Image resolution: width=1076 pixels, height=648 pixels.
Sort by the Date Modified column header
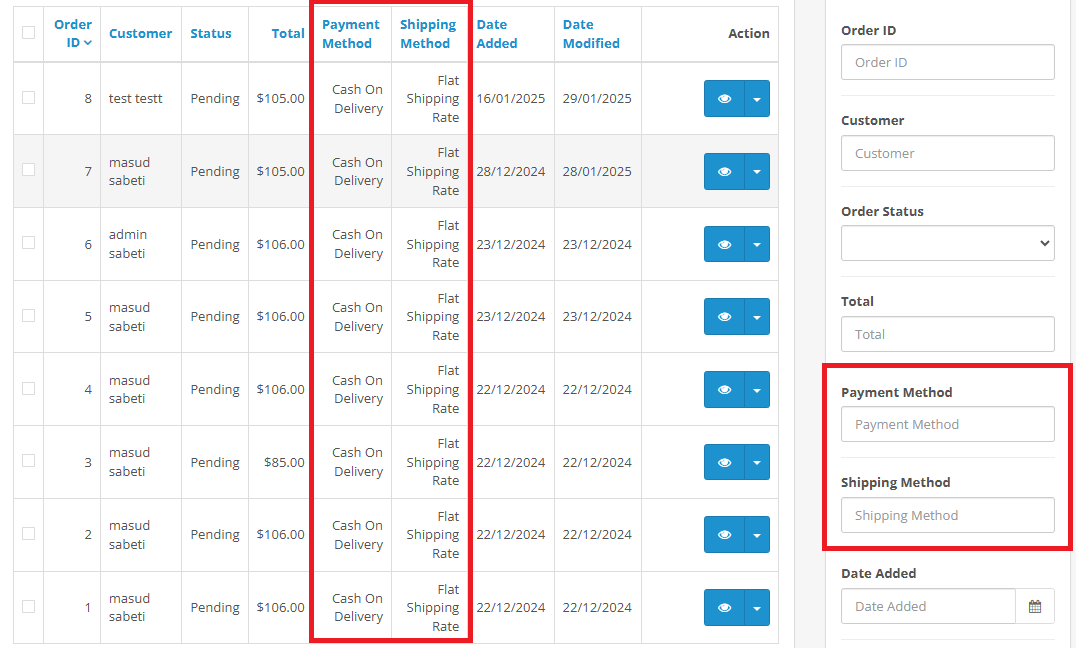(x=591, y=34)
